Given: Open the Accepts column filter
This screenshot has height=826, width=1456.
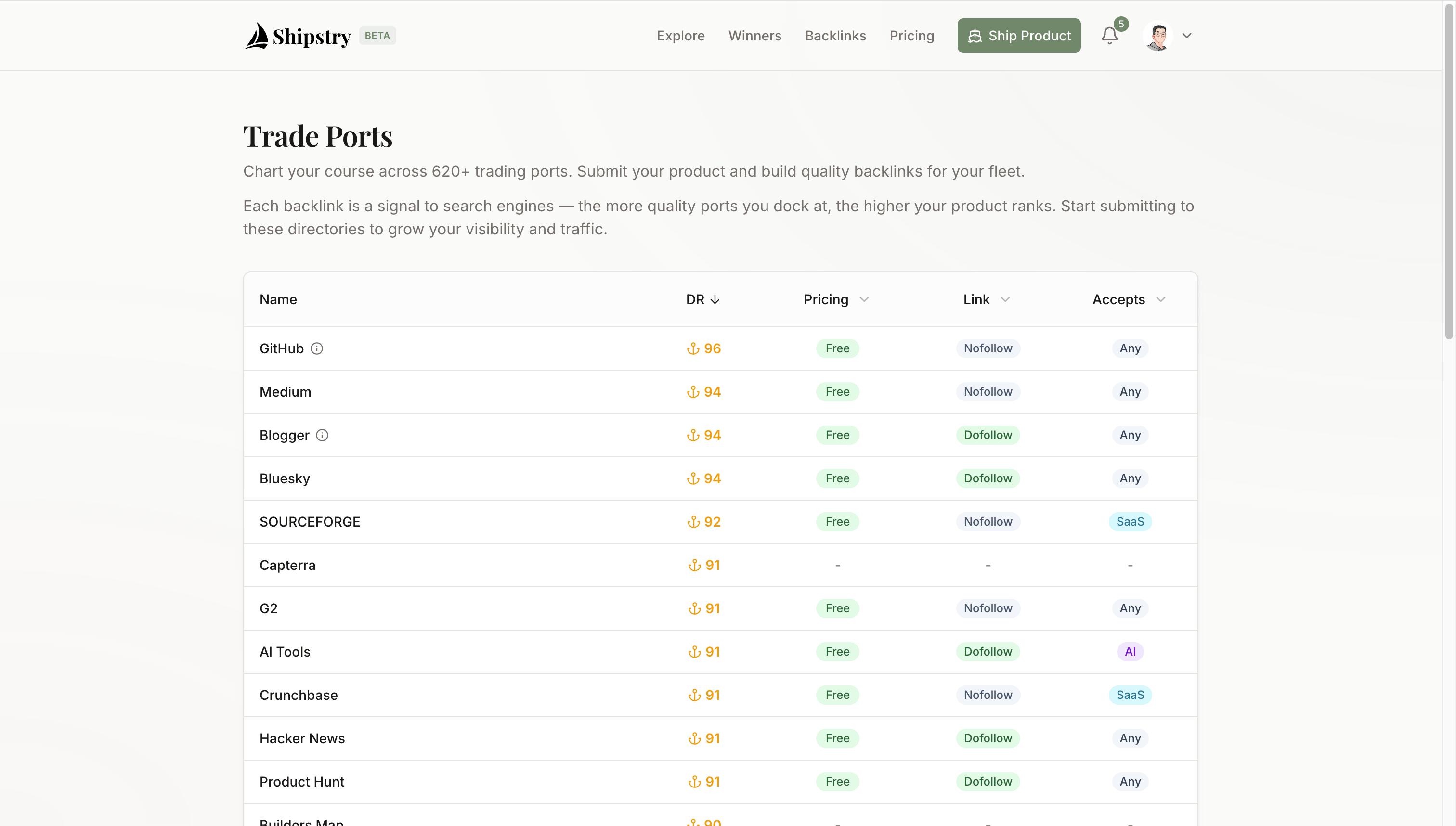Looking at the screenshot, I should tap(1160, 299).
